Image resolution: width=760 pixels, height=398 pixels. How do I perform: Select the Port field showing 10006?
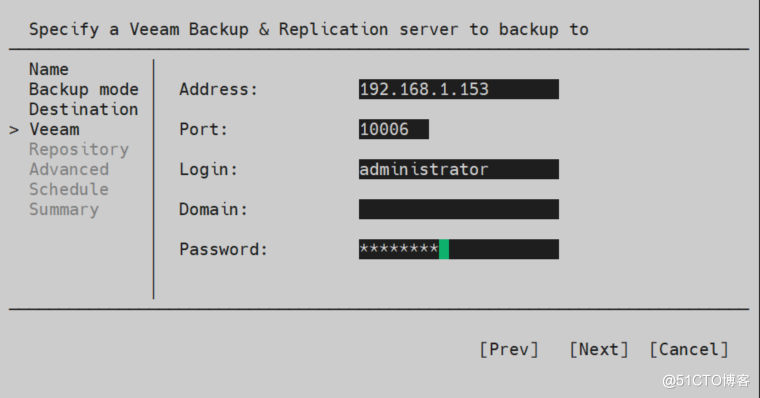point(394,129)
